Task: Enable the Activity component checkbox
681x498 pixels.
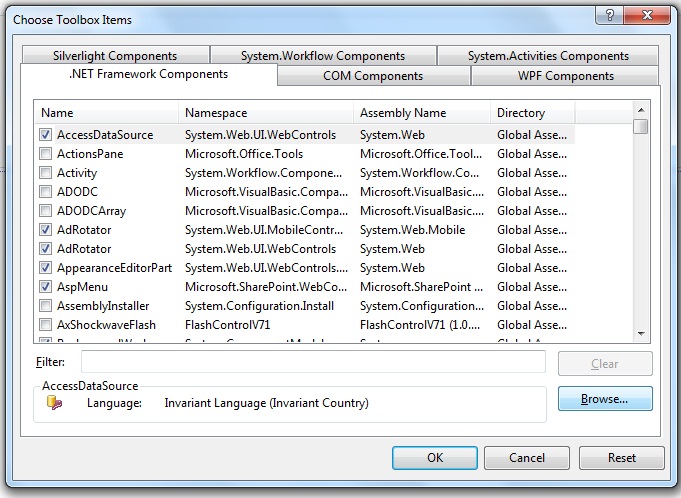Action: point(45,173)
